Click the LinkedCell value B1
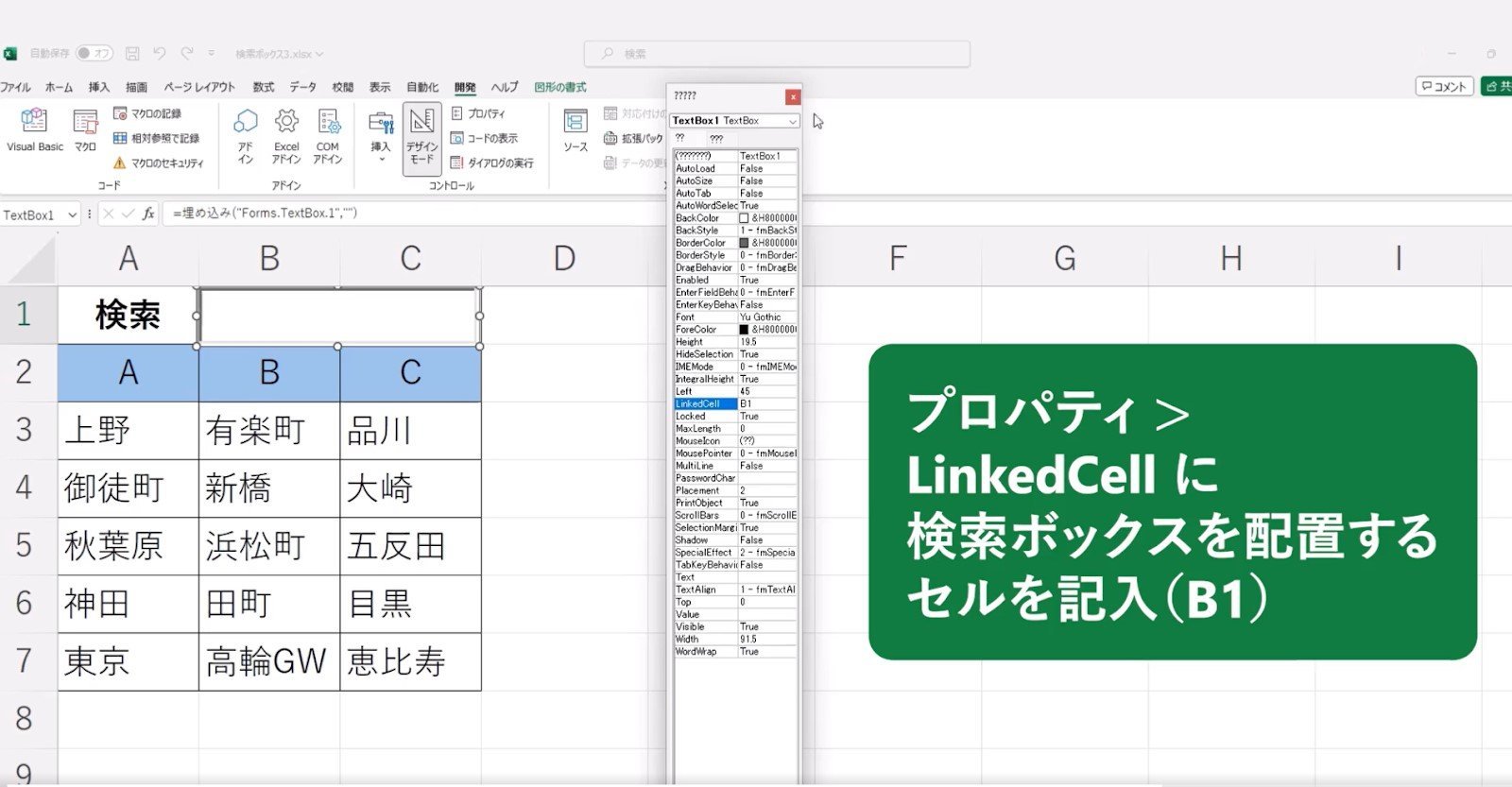 (767, 403)
